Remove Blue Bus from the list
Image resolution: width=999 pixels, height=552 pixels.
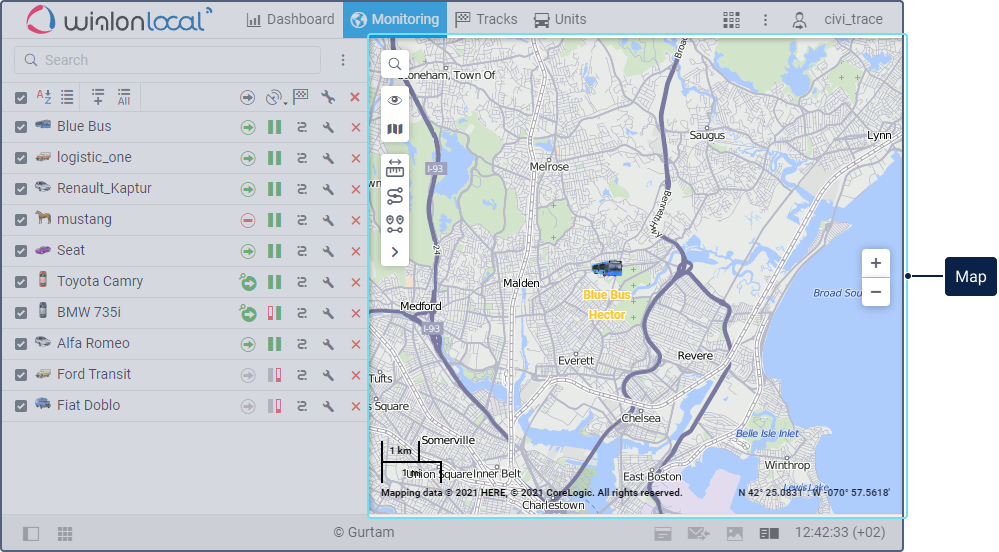tap(356, 127)
